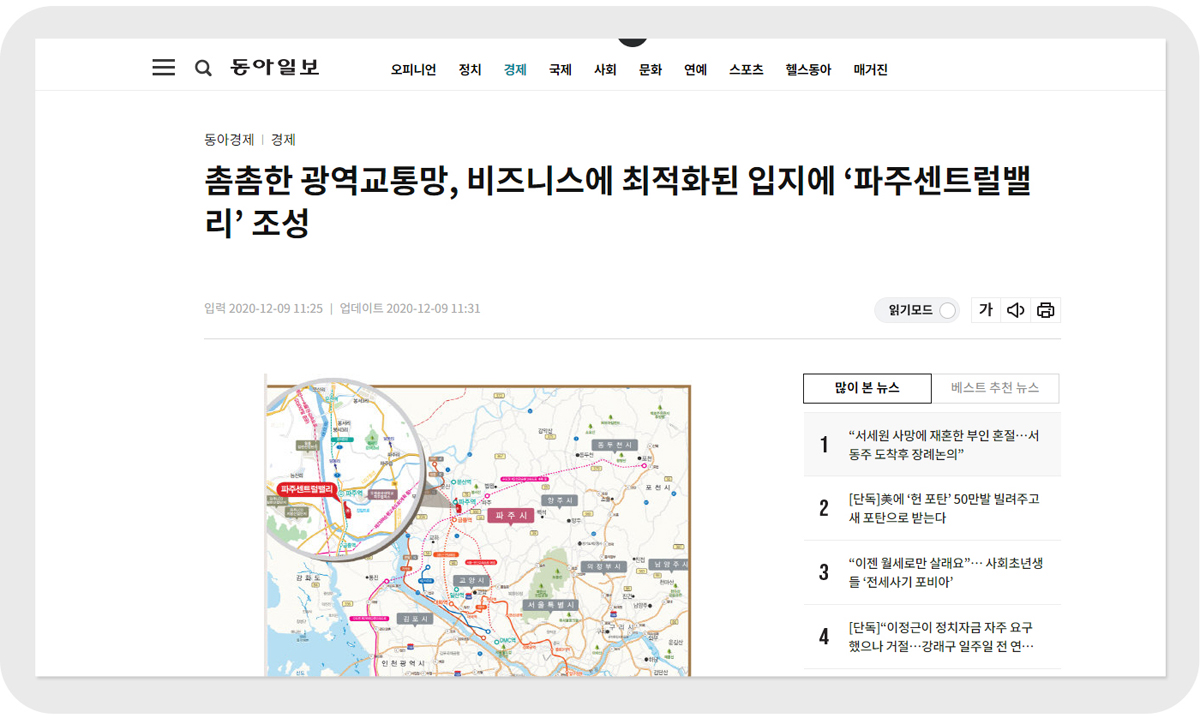Open the 사회 section

(605, 70)
